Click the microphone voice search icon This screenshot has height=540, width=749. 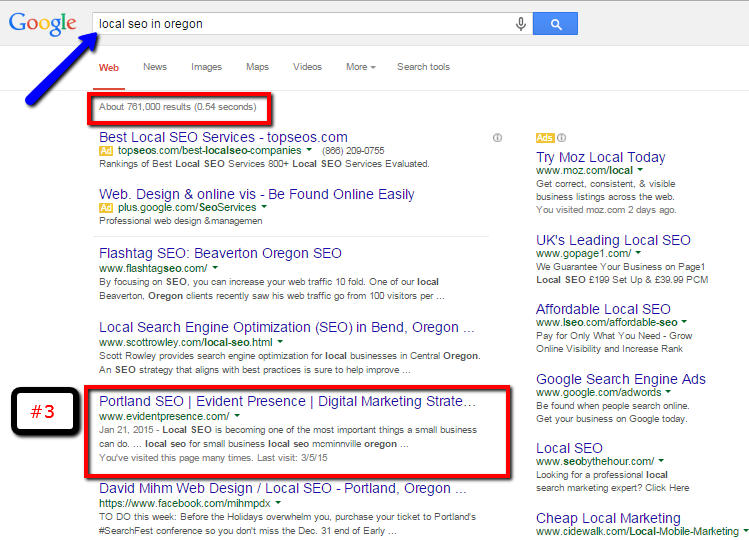(521, 23)
